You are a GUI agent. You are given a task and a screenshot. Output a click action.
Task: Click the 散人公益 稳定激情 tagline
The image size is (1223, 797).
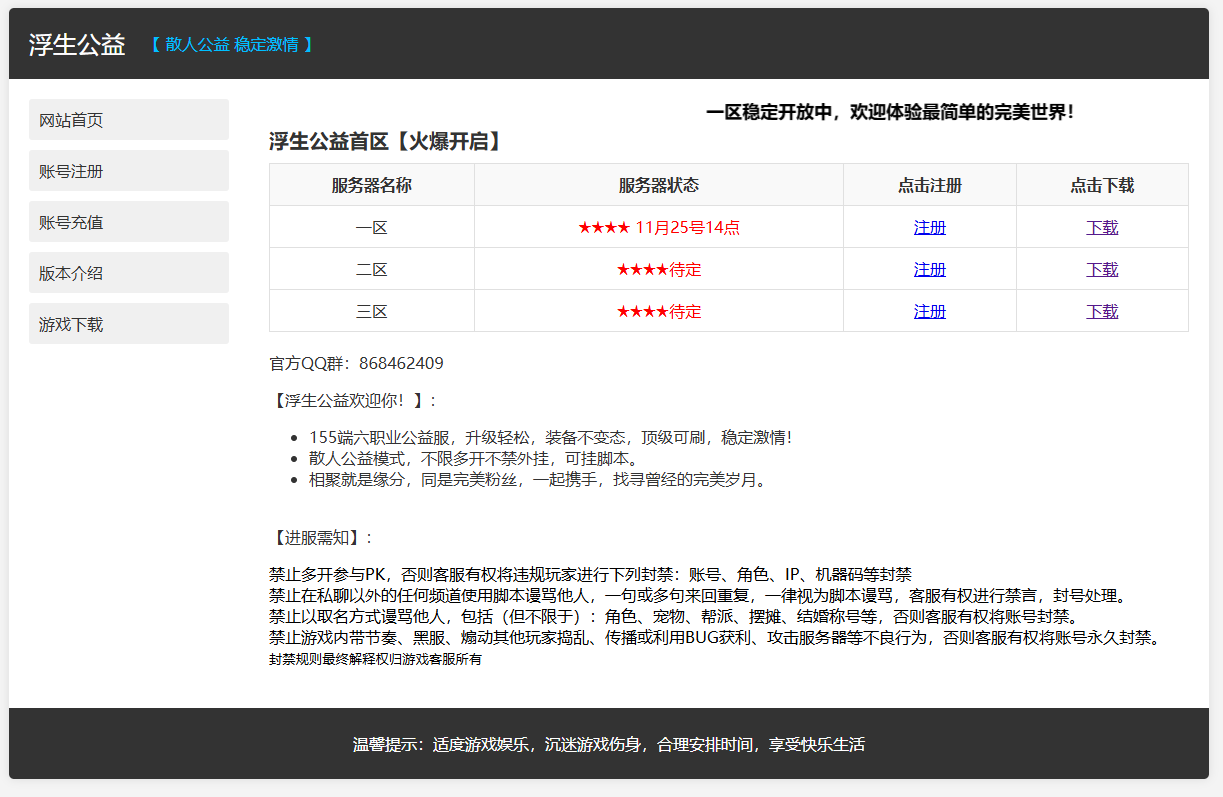[x=232, y=44]
